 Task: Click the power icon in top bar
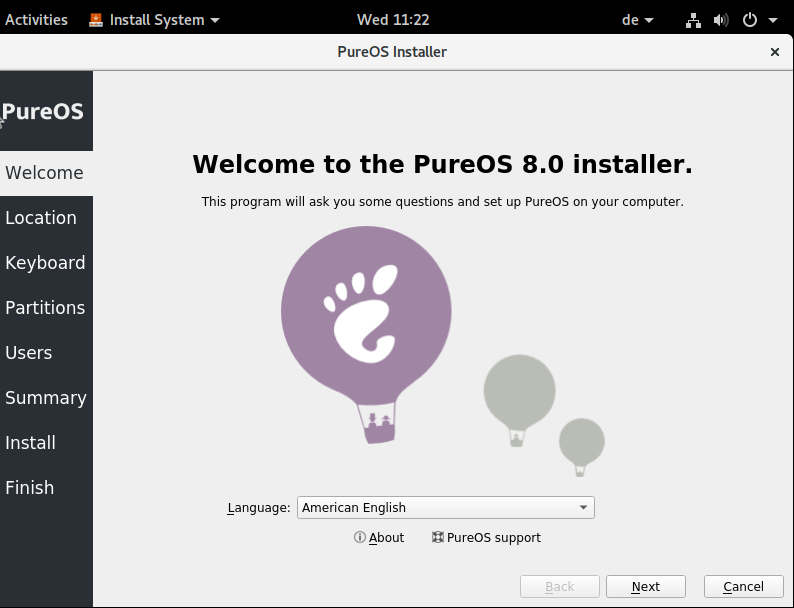coord(749,20)
